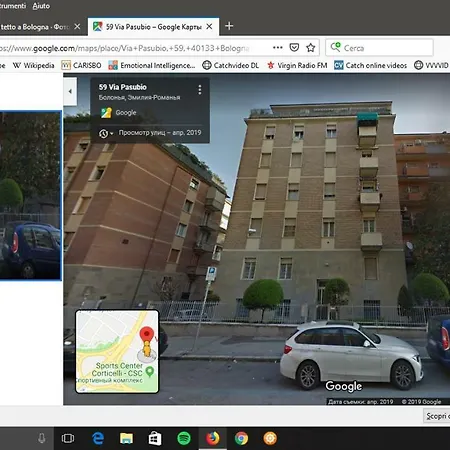450x450 pixels.
Task: Click the taskbar microphone icon
Action: coord(42,438)
